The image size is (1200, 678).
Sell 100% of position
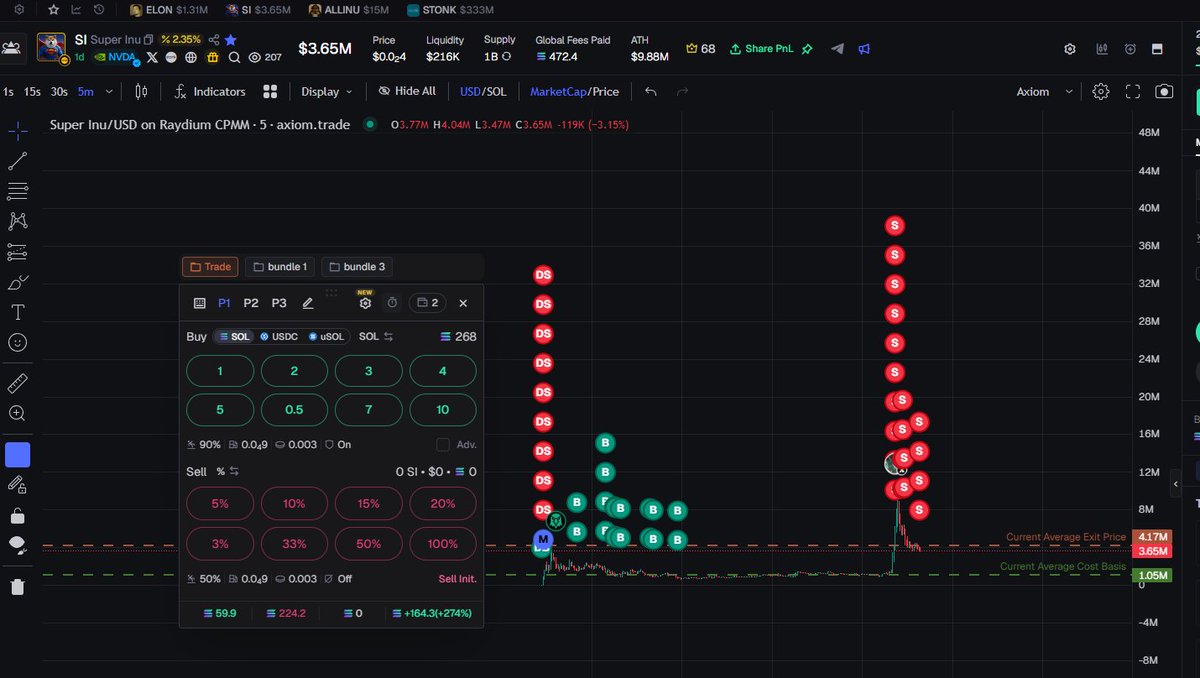point(443,543)
